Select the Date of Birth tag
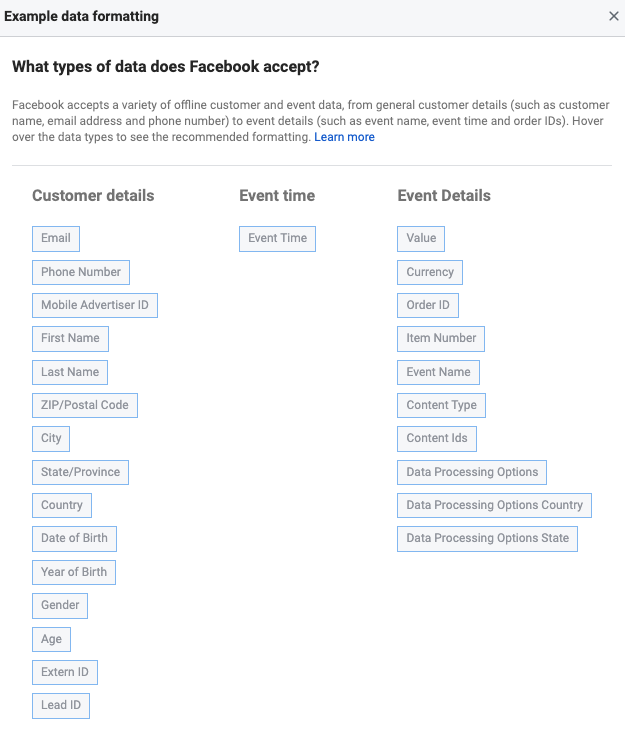The height and width of the screenshot is (729, 625). [74, 538]
